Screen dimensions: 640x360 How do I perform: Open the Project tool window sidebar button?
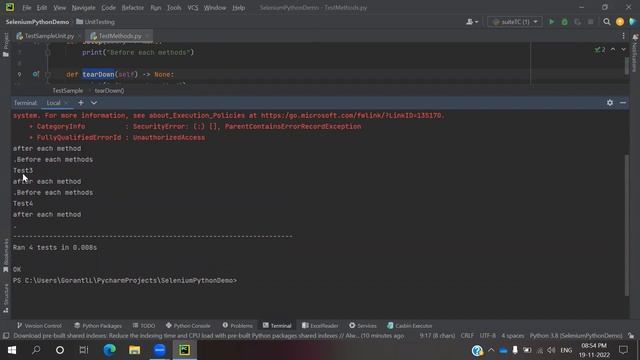(5, 44)
